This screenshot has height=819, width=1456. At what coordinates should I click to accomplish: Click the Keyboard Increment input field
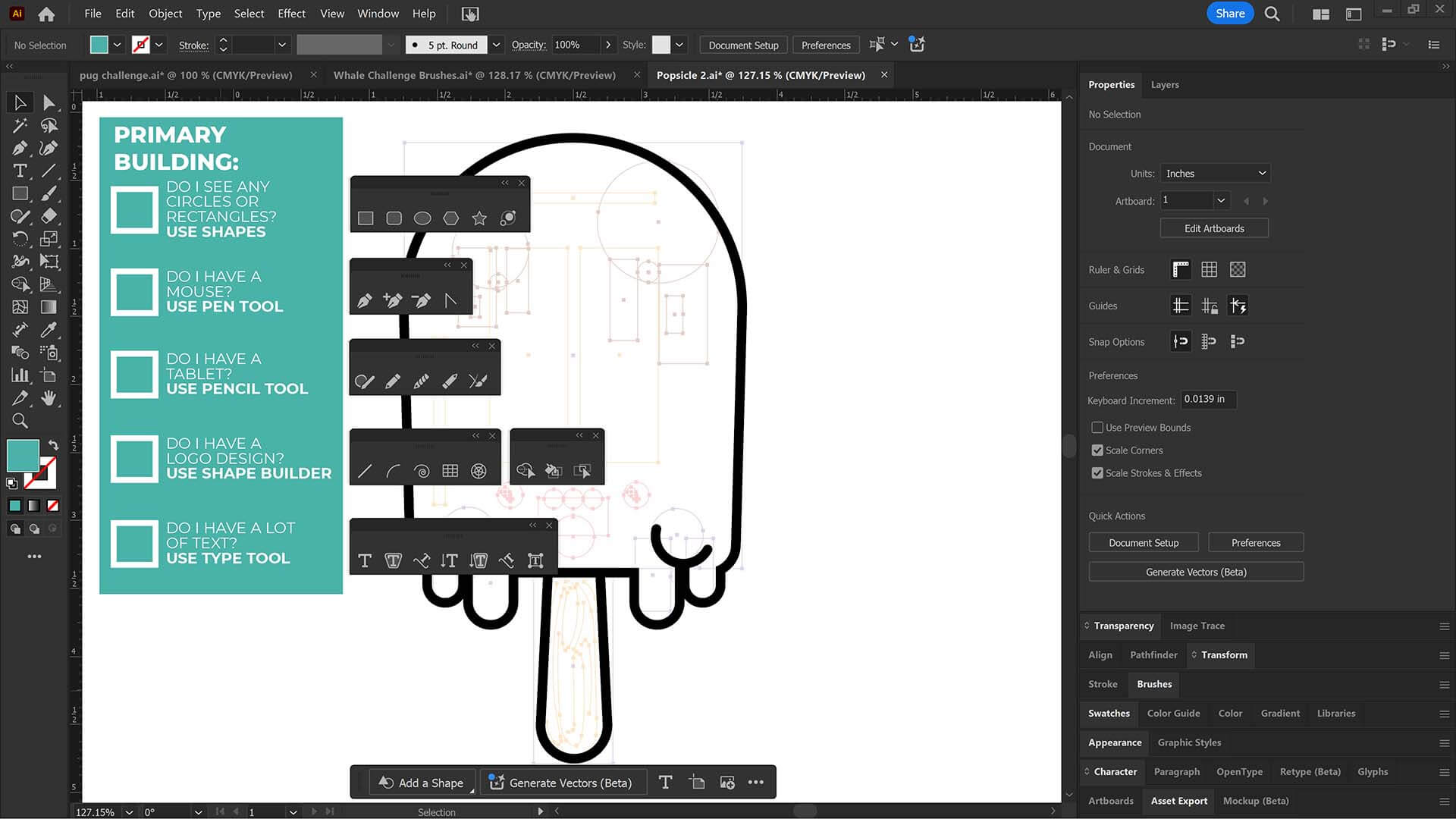(x=1209, y=400)
